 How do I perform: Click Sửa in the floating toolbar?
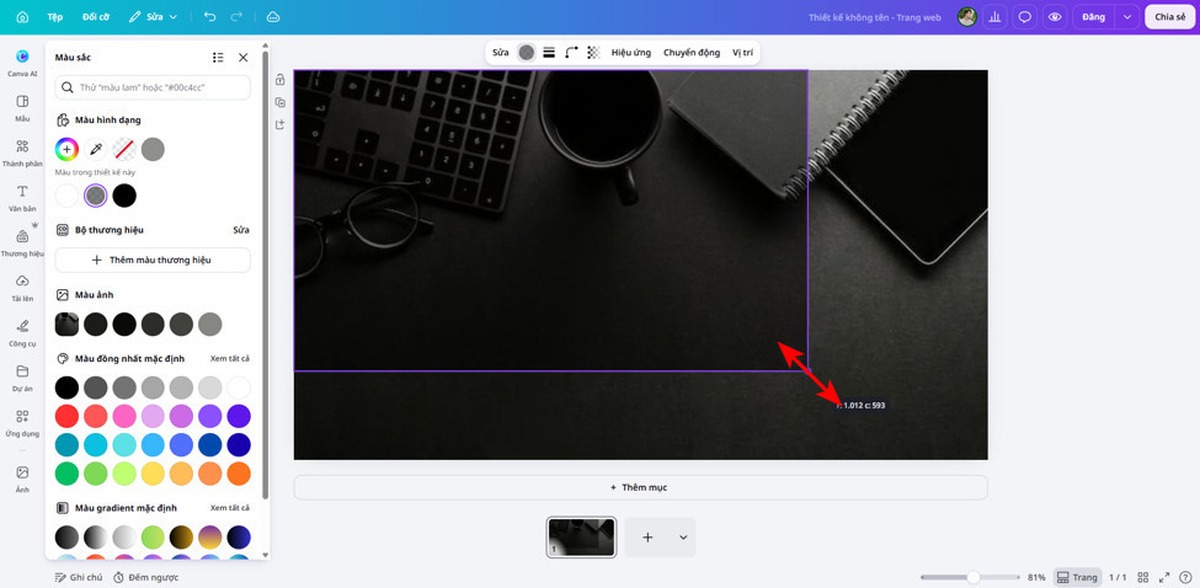pos(500,52)
